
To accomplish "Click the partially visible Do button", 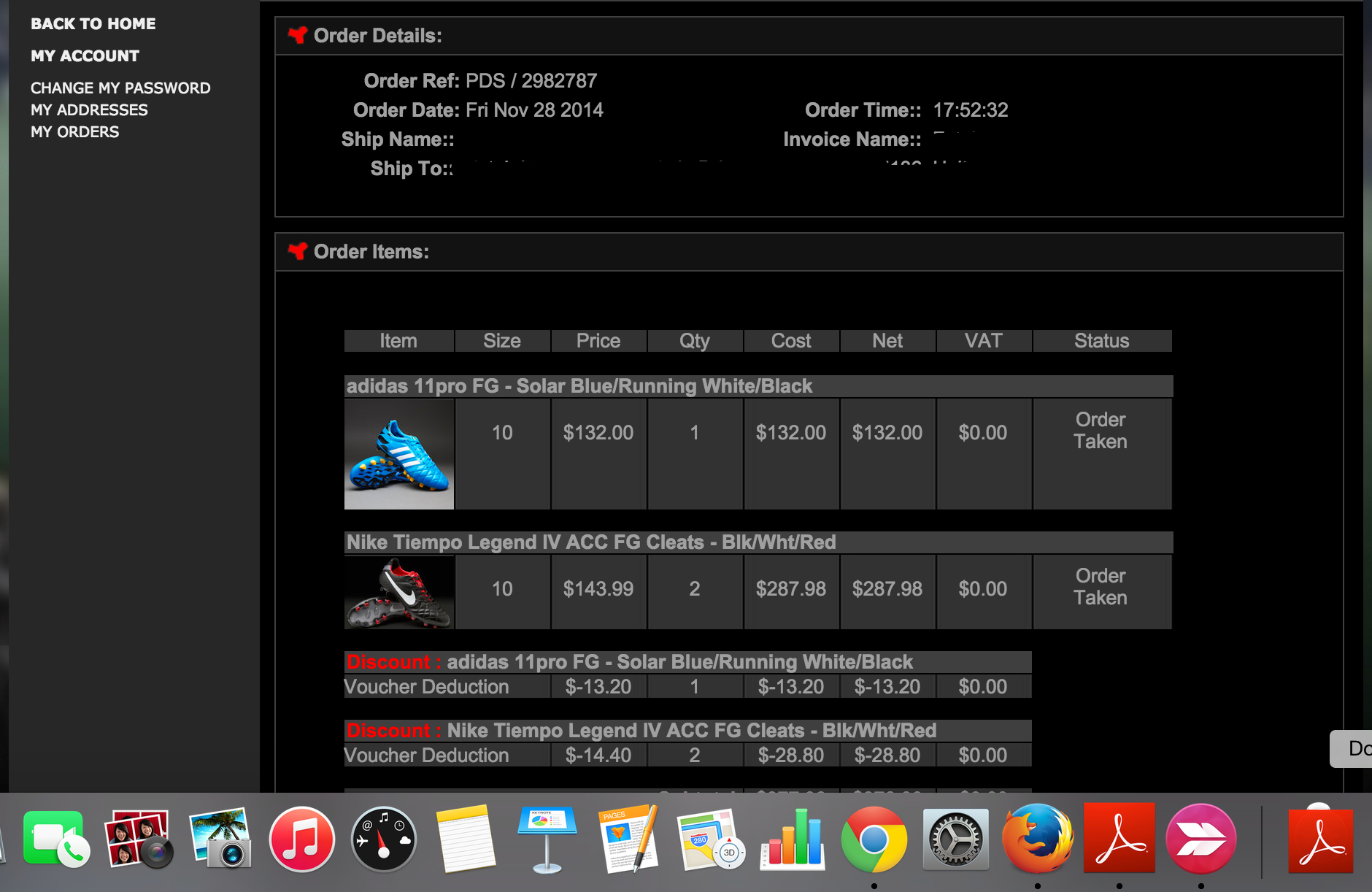I will [x=1352, y=749].
